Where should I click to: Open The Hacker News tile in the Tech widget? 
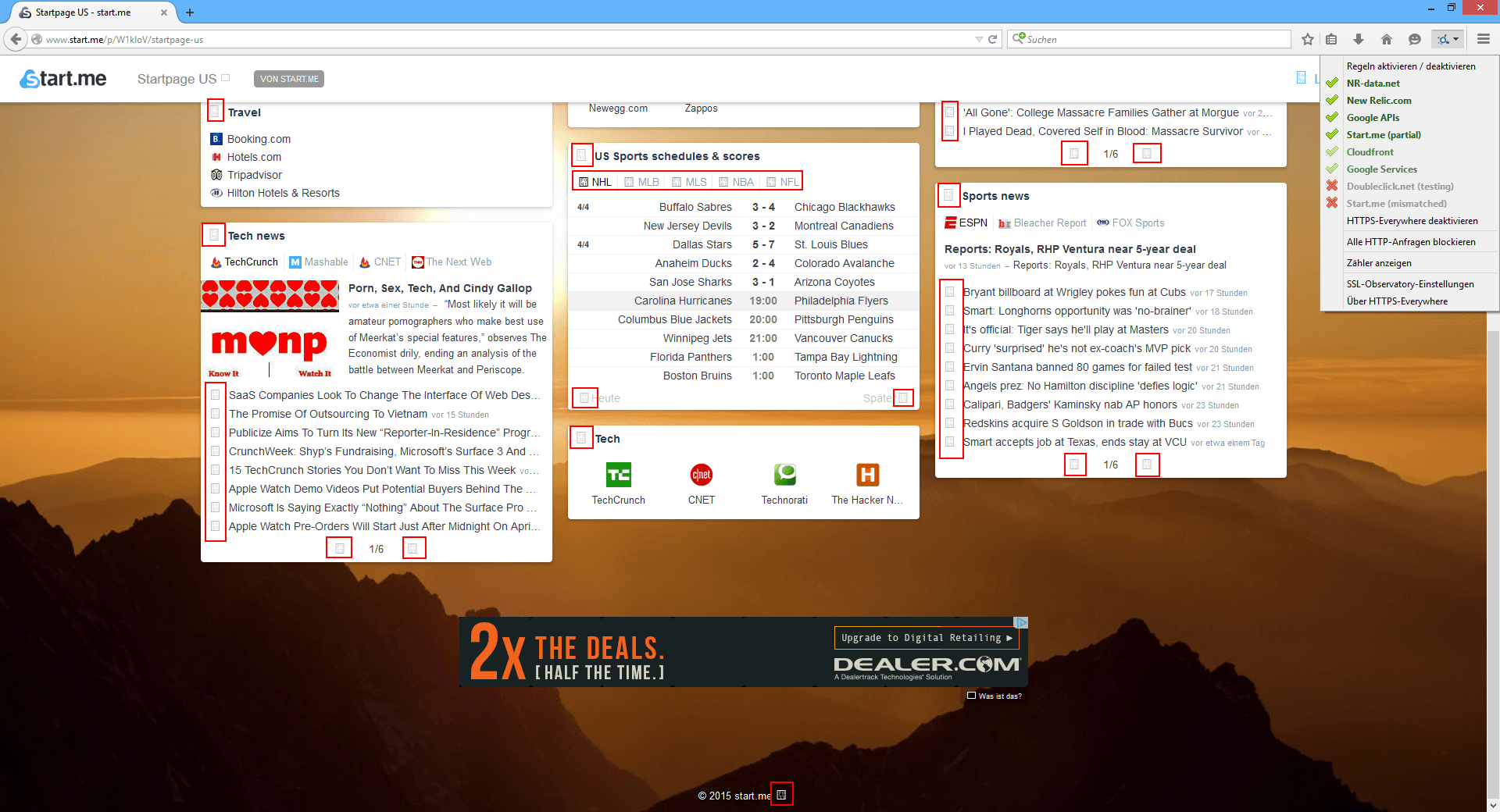867,484
